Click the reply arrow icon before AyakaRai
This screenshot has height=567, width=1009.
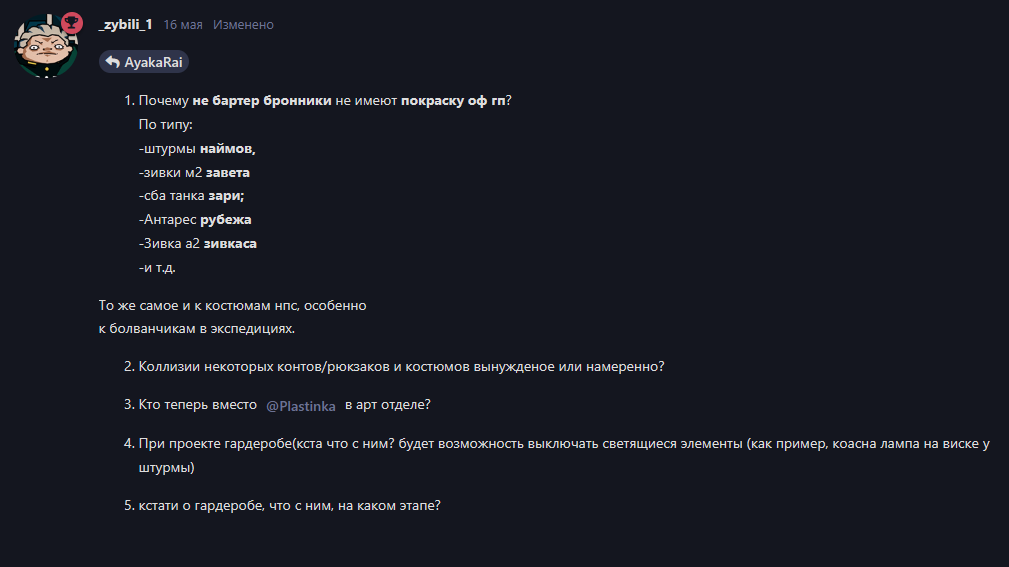coord(112,62)
